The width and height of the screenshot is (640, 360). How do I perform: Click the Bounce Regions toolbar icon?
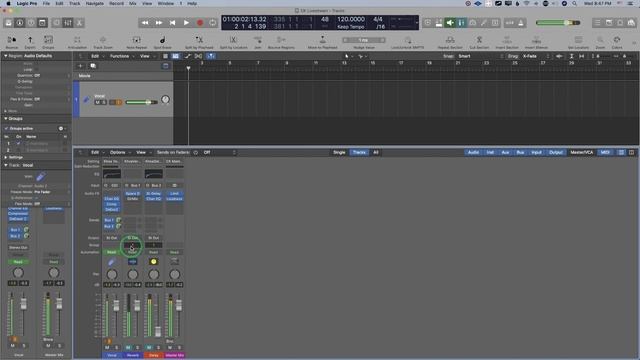(x=281, y=42)
